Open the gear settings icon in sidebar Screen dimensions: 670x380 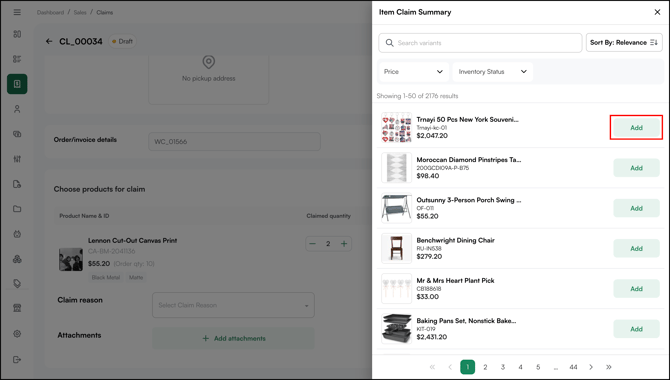click(17, 334)
